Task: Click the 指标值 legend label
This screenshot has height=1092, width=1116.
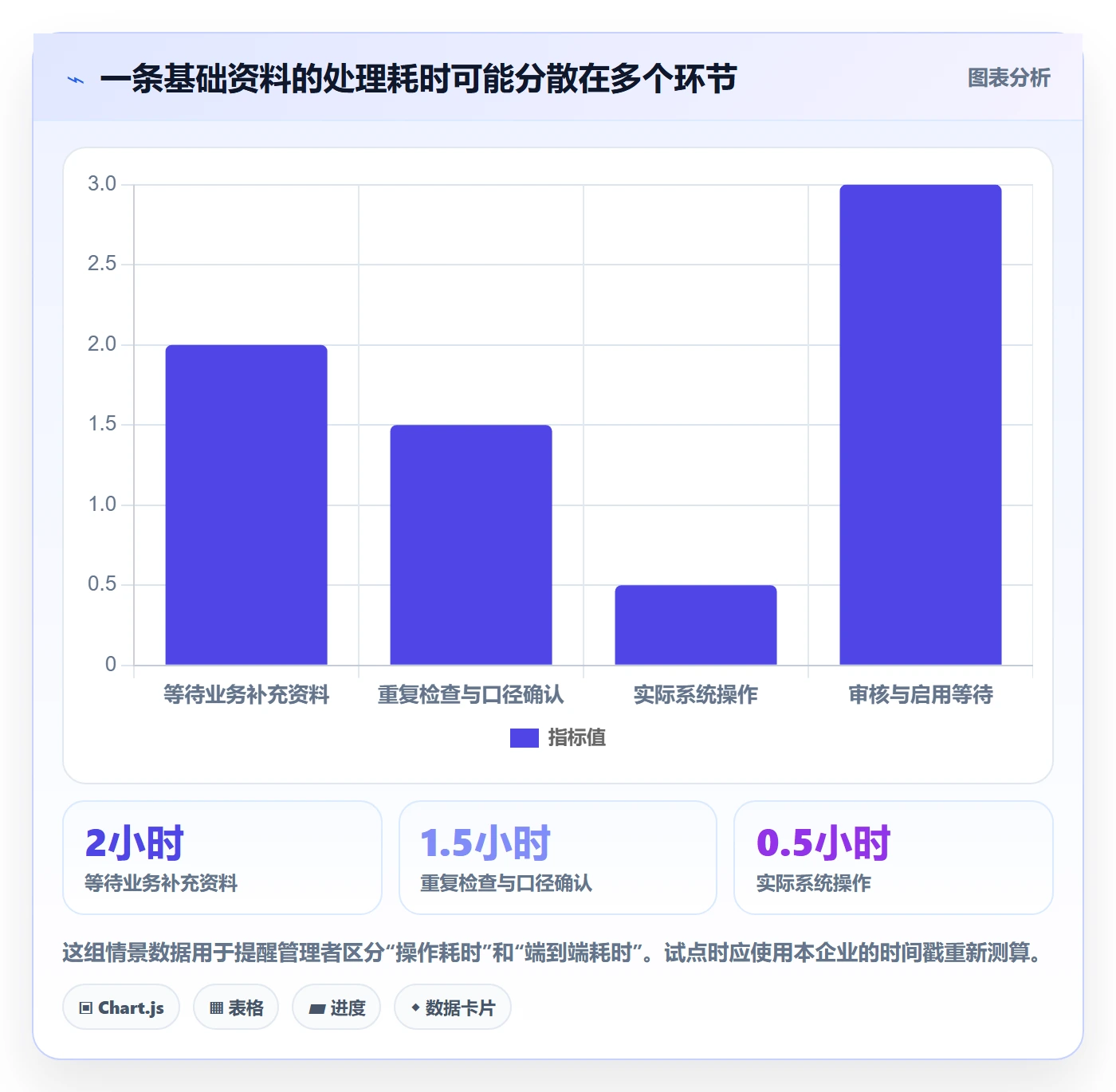Action: click(x=576, y=738)
